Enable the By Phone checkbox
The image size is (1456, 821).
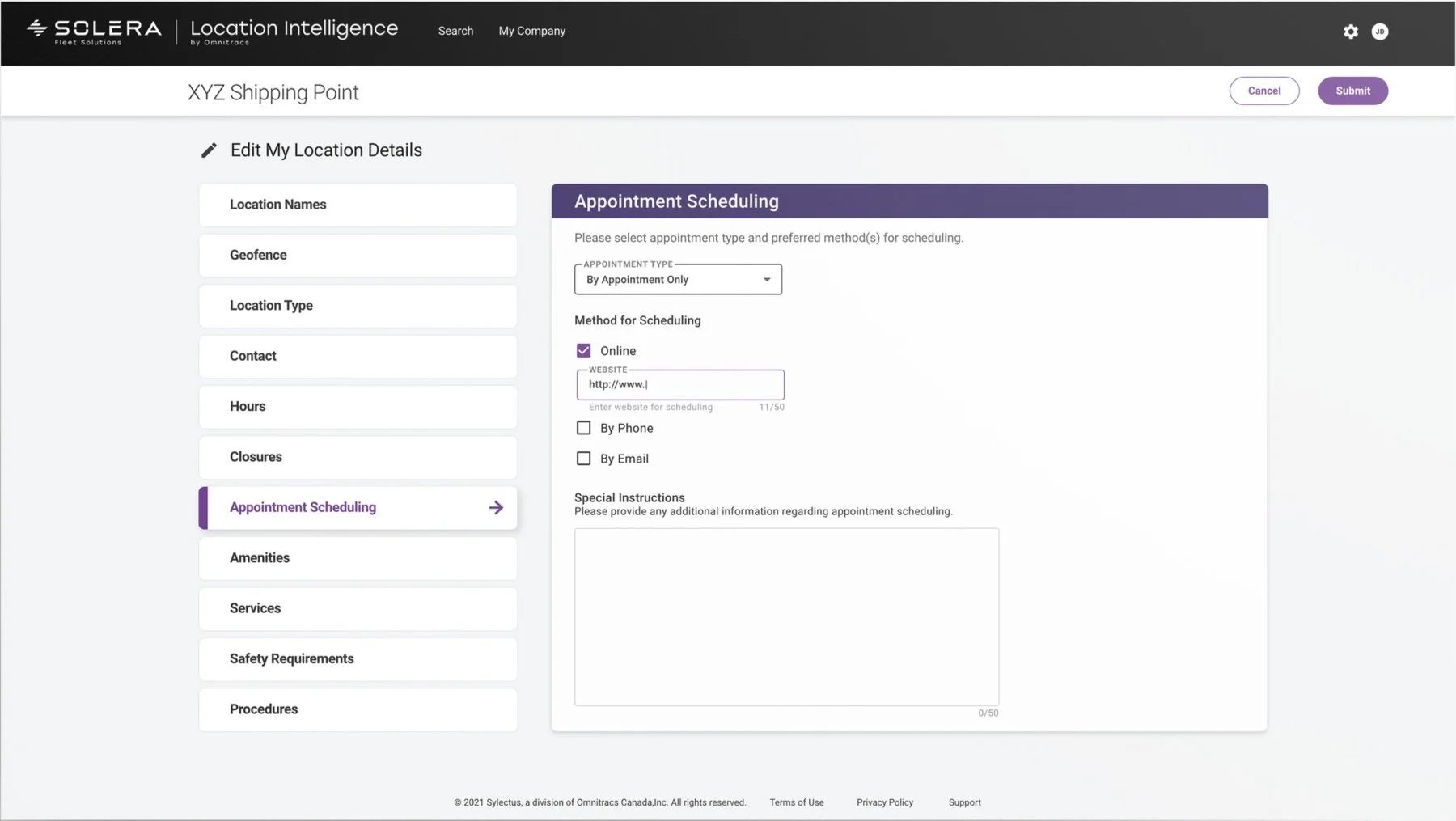(x=583, y=428)
